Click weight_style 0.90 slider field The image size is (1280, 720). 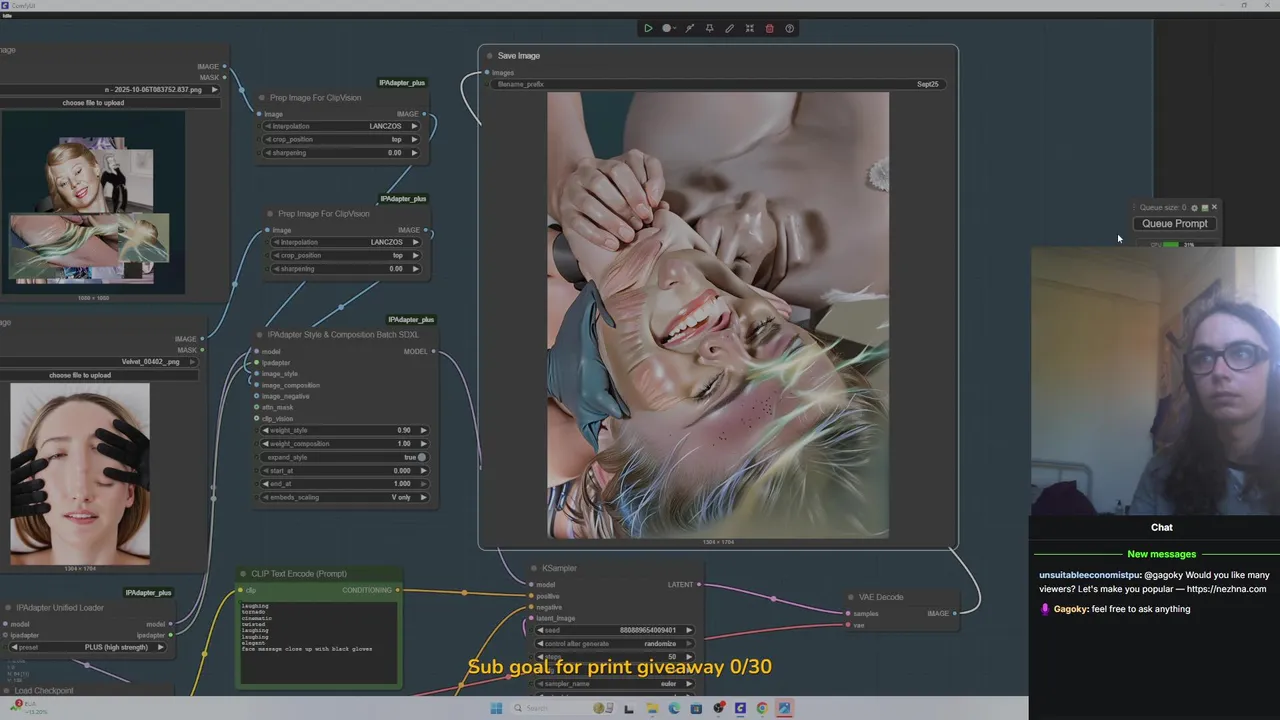pyautogui.click(x=345, y=430)
